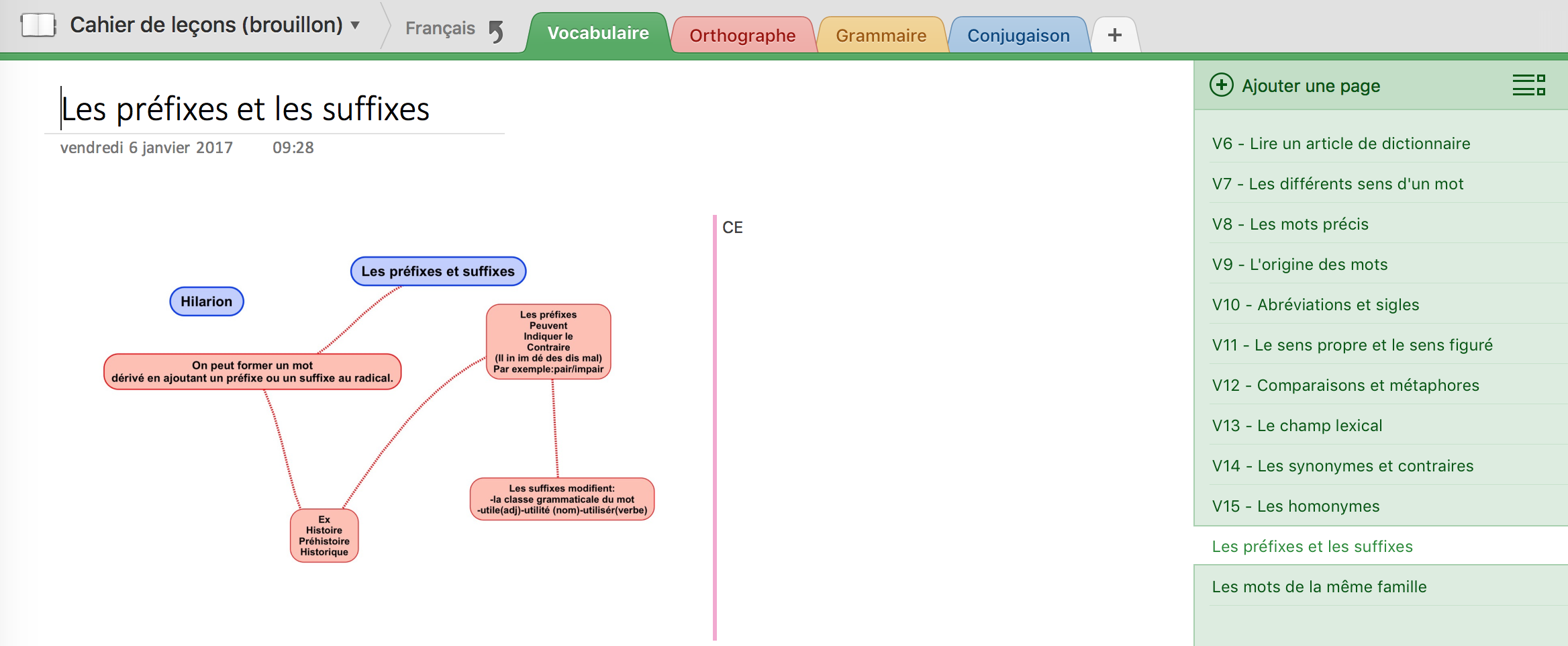Click the page title Les préfixes et les suffixes

click(x=246, y=109)
